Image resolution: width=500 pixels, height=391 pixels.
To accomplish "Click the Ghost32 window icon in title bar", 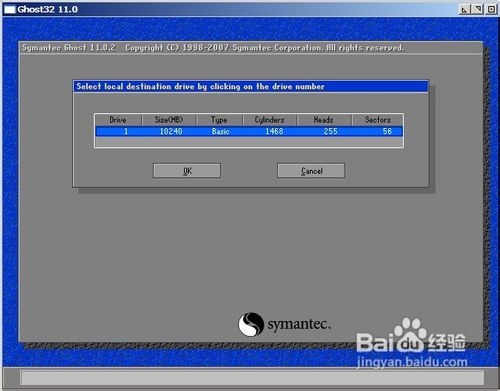I will (x=10, y=9).
